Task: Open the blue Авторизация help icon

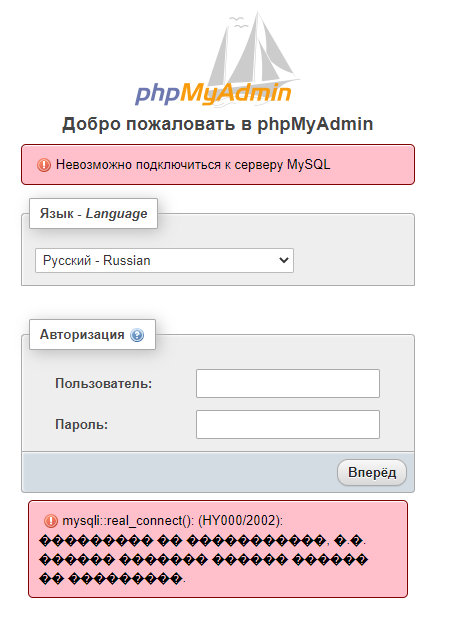Action: (x=137, y=335)
